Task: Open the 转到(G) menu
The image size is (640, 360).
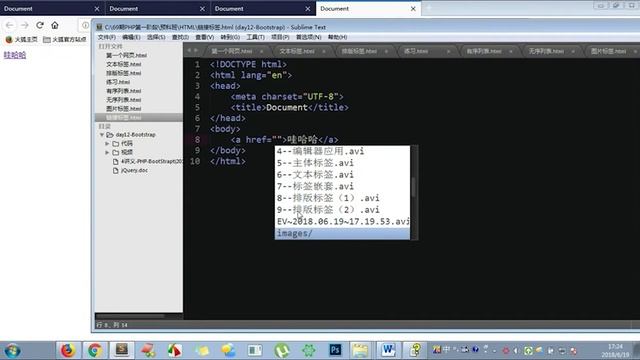Action: (x=230, y=37)
